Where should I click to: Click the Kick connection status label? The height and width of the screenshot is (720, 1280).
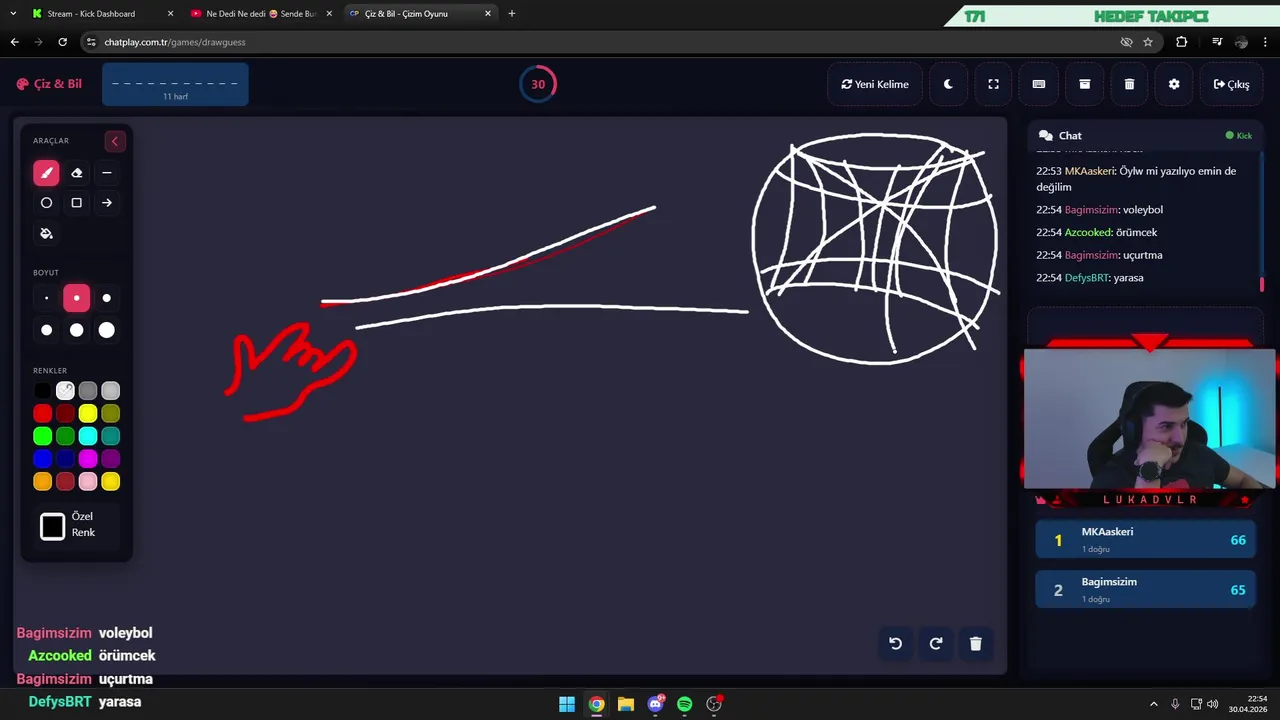[x=1239, y=136]
